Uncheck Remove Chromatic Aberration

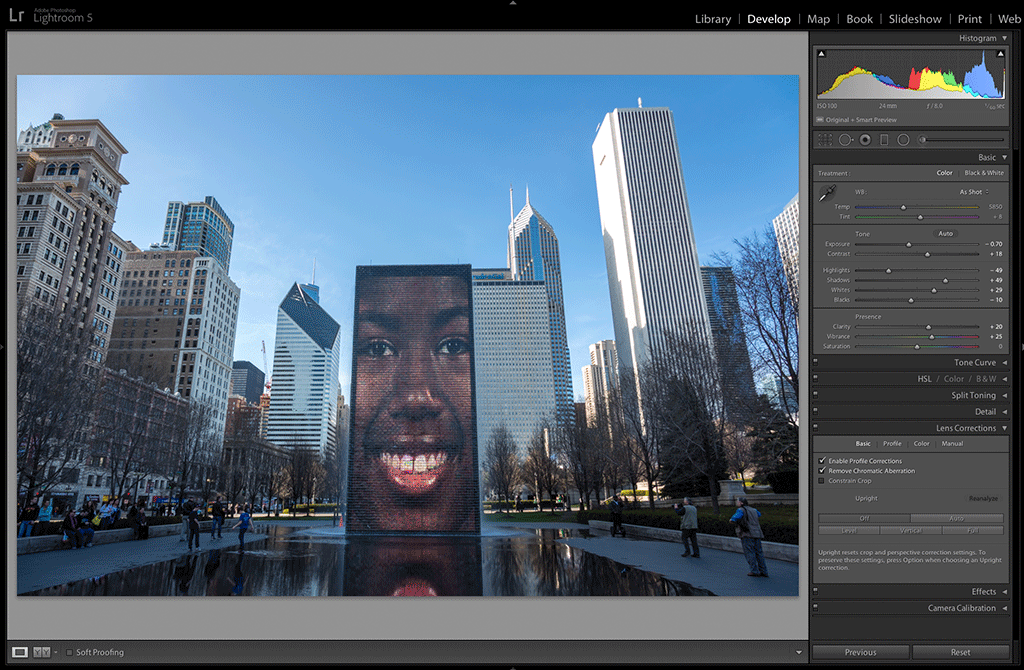pos(822,470)
